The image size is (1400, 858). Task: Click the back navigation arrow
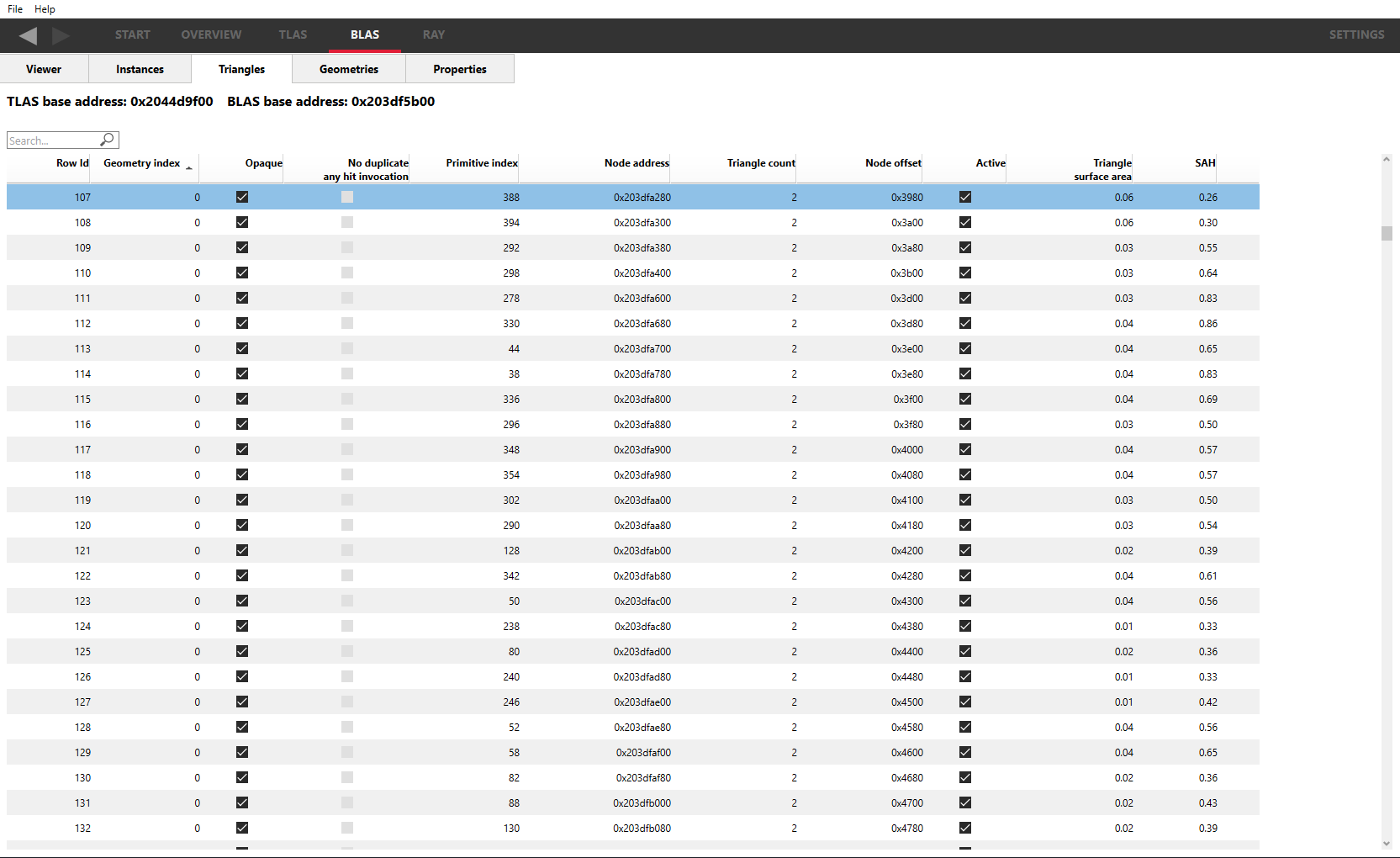tap(28, 35)
